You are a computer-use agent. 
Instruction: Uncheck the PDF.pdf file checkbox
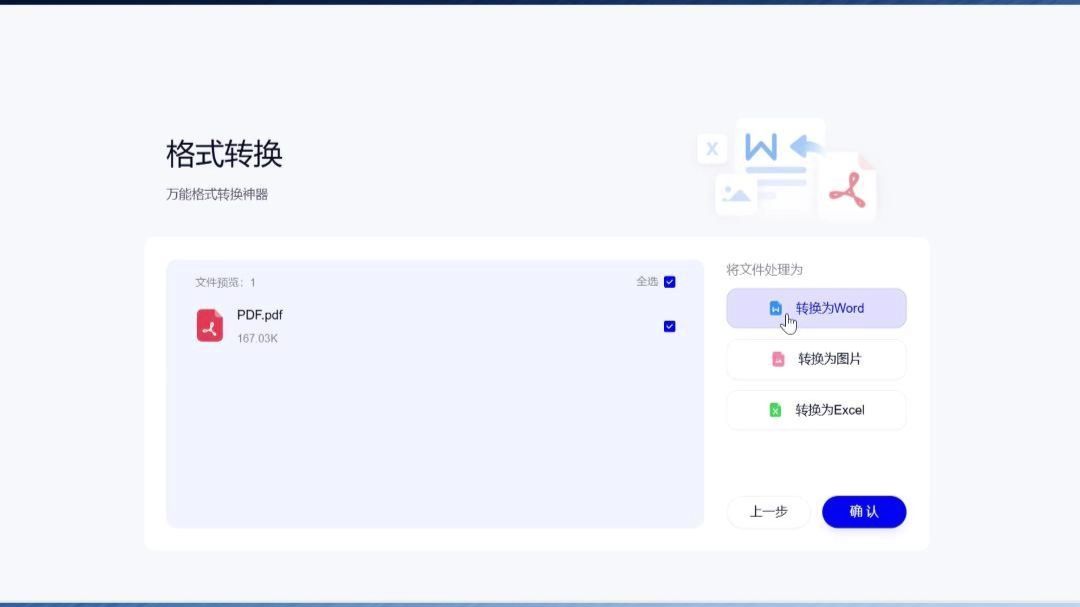pyautogui.click(x=669, y=327)
